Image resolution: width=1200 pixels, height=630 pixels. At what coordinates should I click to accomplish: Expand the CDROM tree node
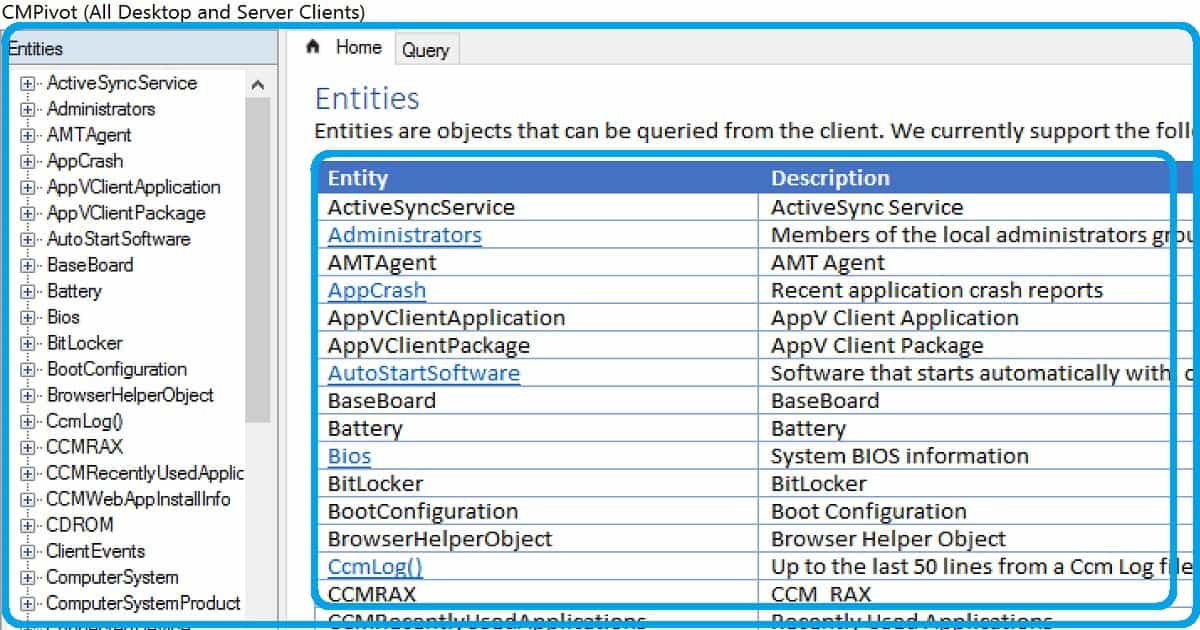pos(27,525)
